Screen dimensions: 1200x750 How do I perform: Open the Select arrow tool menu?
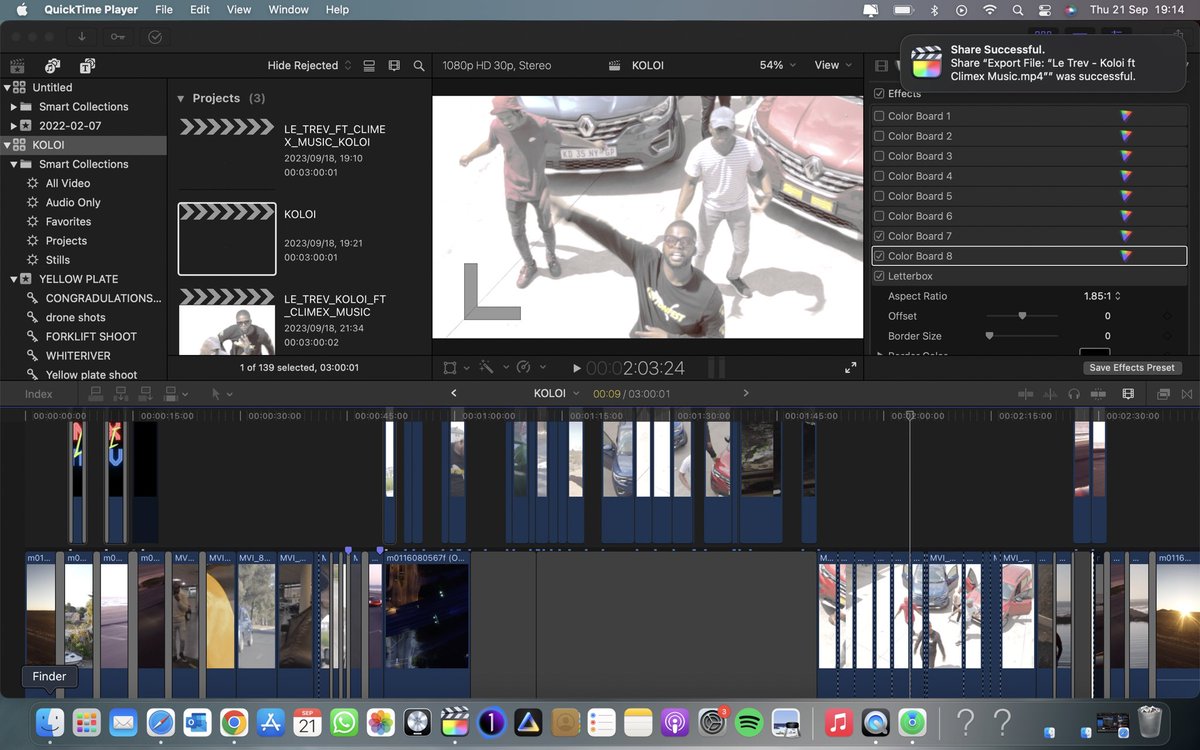[x=221, y=394]
